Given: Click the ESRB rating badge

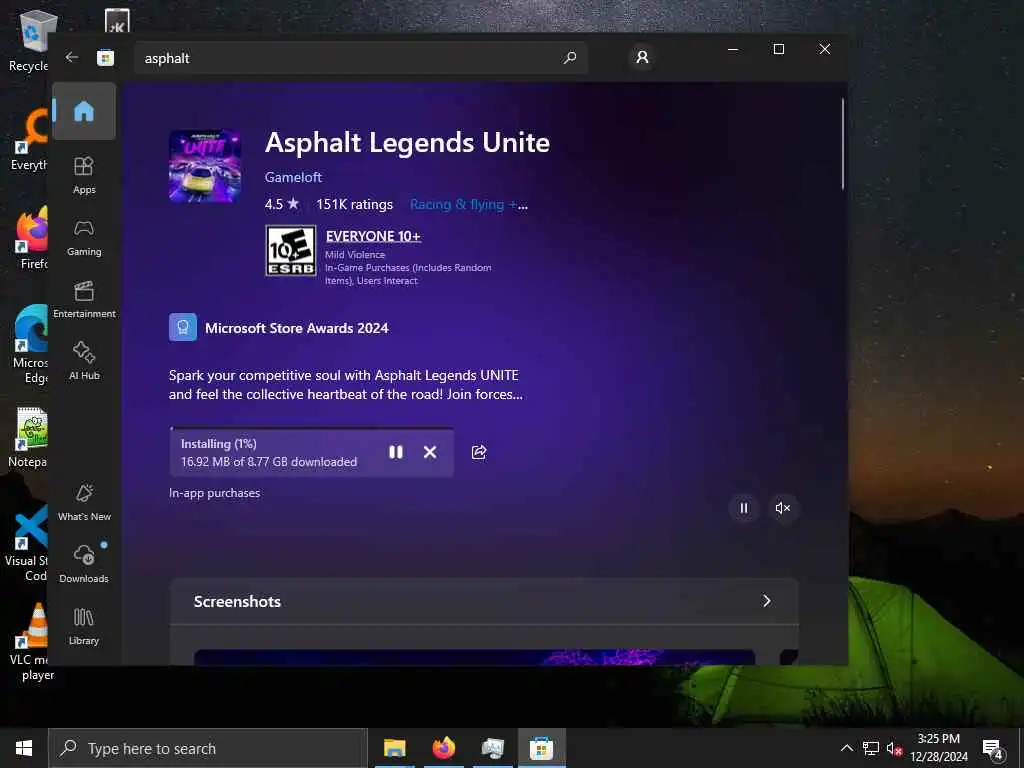Looking at the screenshot, I should pos(291,251).
